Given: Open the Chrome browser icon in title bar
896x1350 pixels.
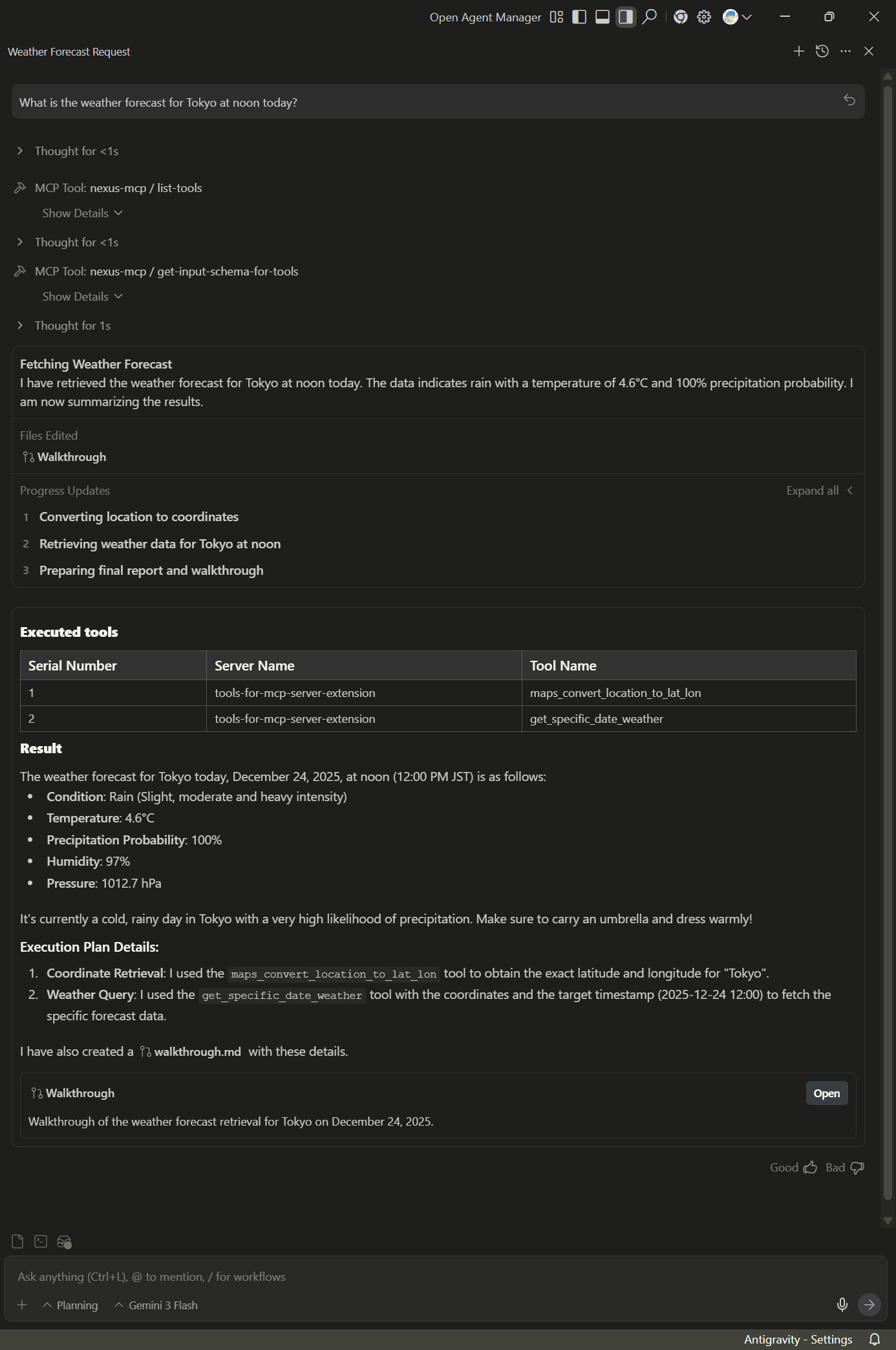Looking at the screenshot, I should (x=680, y=17).
